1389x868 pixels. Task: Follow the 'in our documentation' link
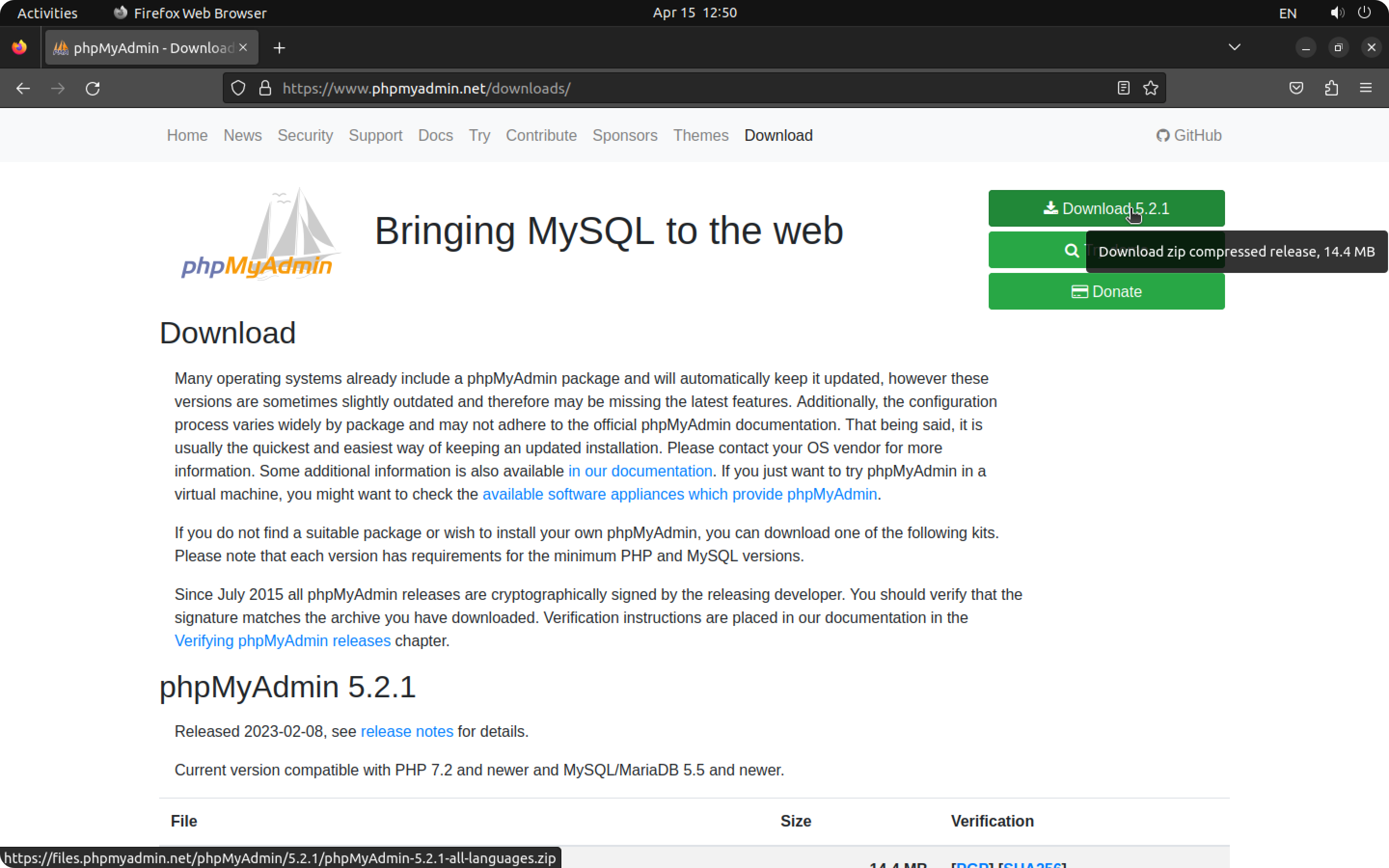640,471
